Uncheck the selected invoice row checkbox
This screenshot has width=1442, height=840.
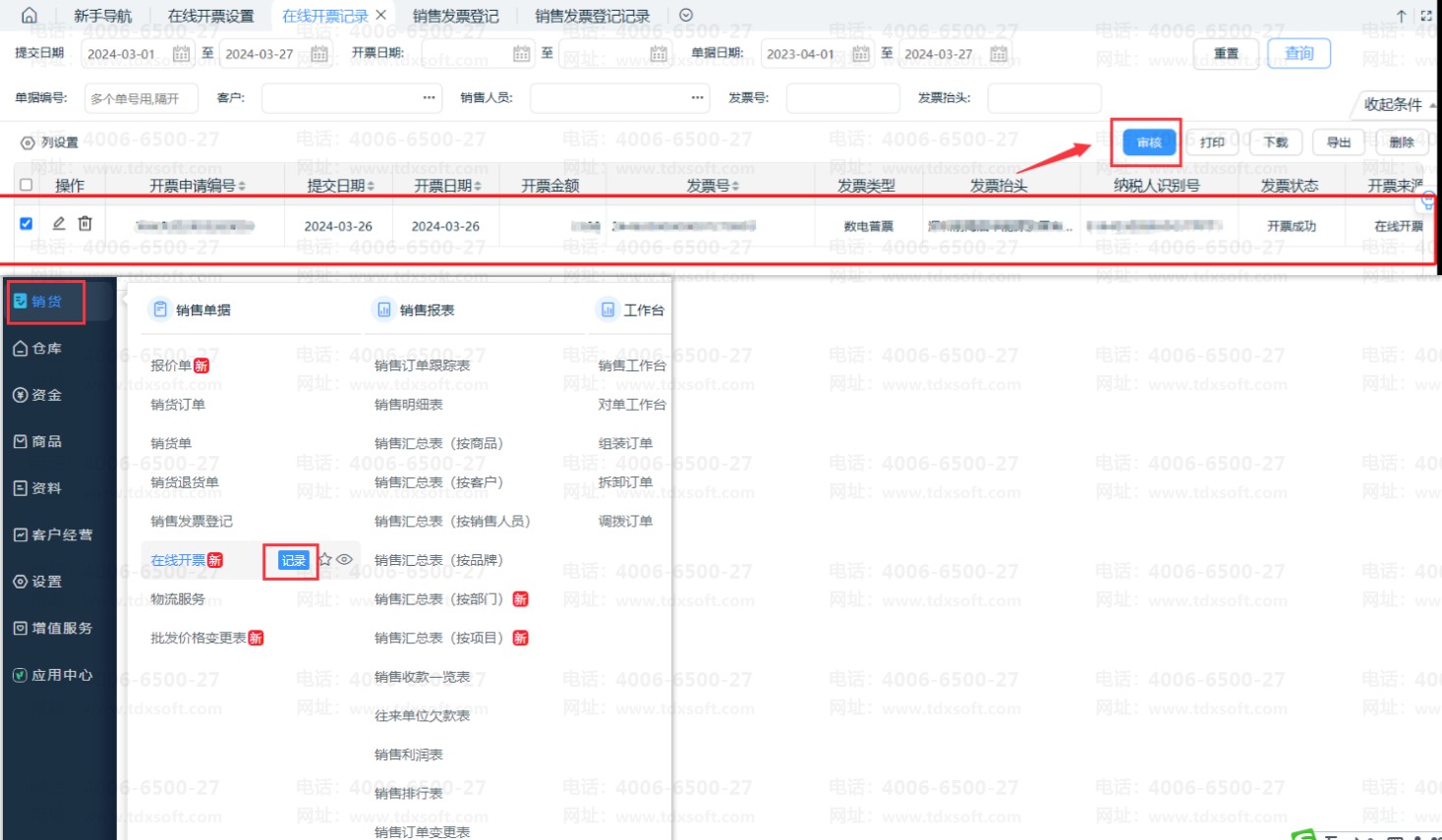pyautogui.click(x=27, y=224)
